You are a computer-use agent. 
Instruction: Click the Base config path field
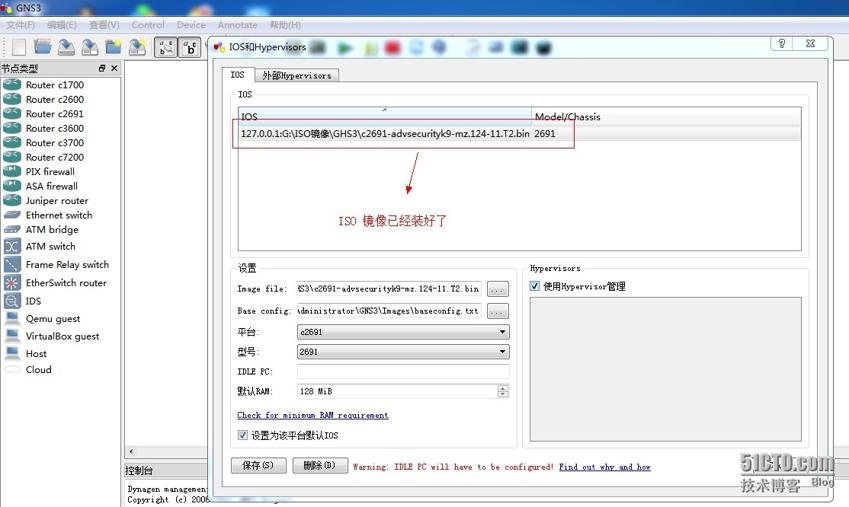pos(389,311)
